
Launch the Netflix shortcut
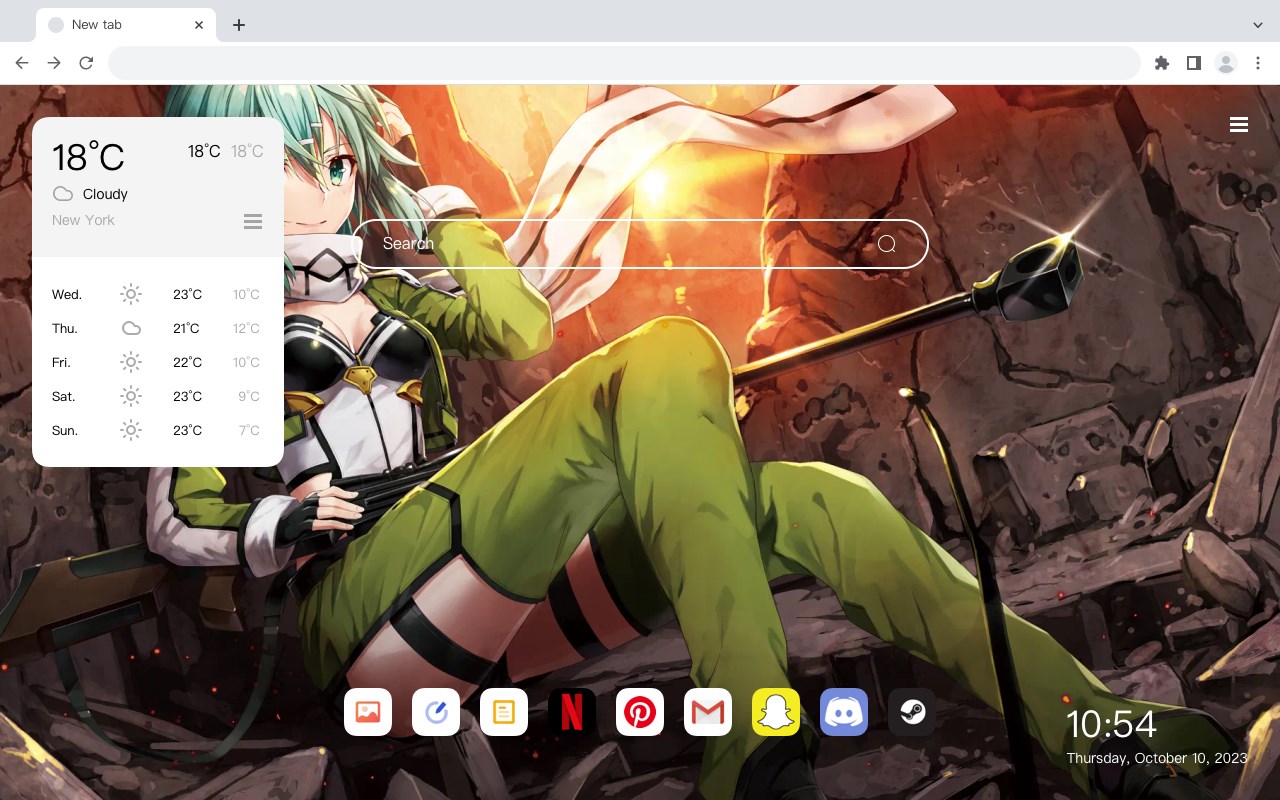pos(572,712)
